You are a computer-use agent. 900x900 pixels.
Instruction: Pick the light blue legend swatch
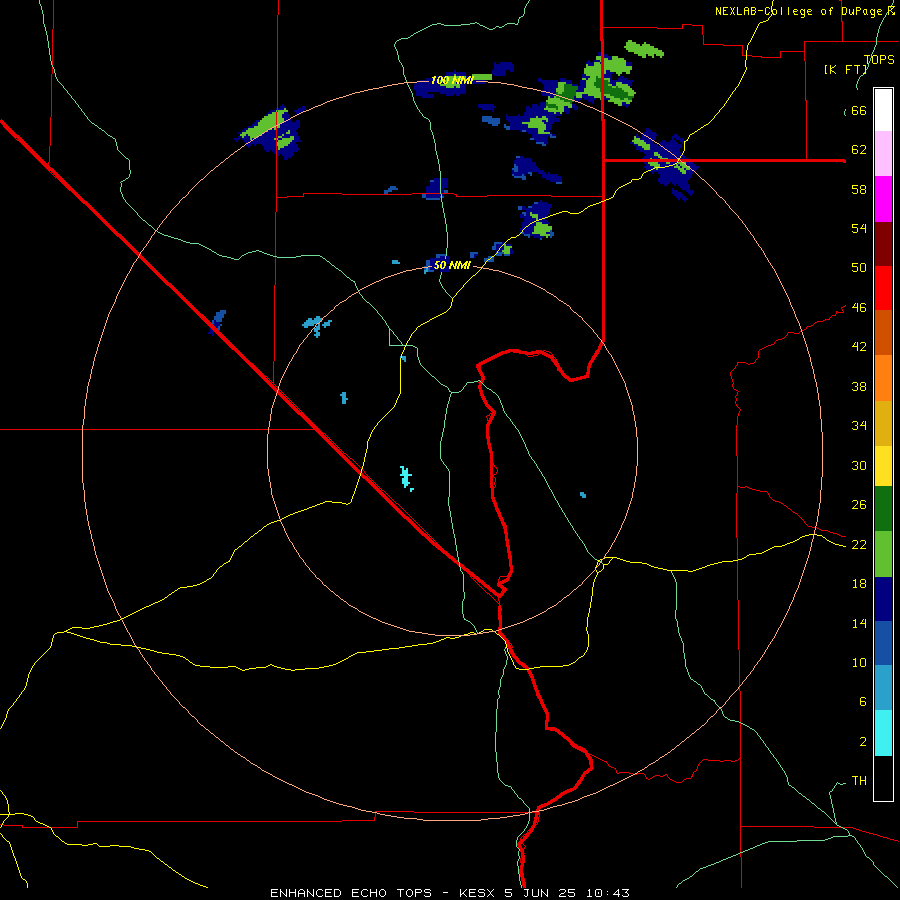point(883,688)
